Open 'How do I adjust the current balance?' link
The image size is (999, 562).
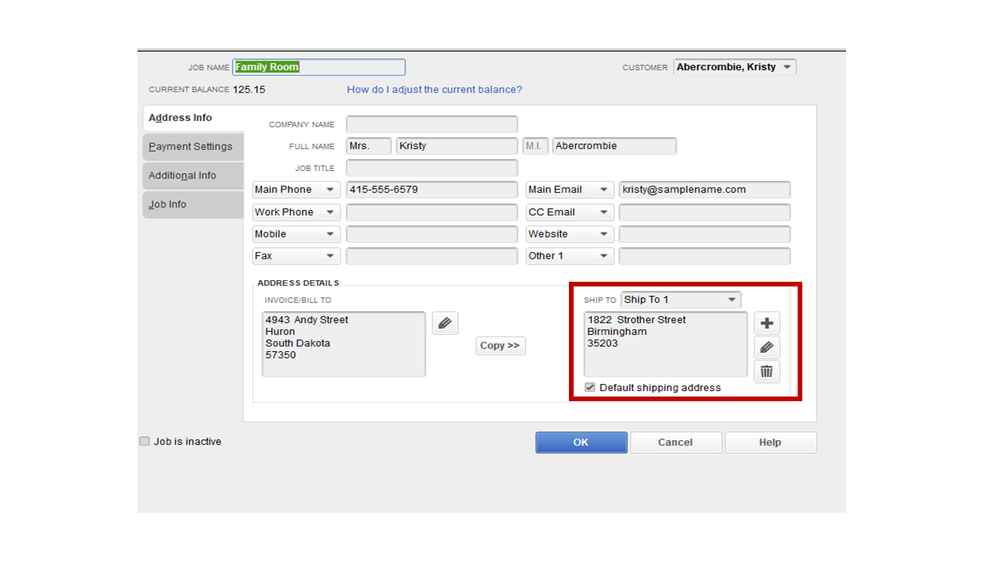434,90
